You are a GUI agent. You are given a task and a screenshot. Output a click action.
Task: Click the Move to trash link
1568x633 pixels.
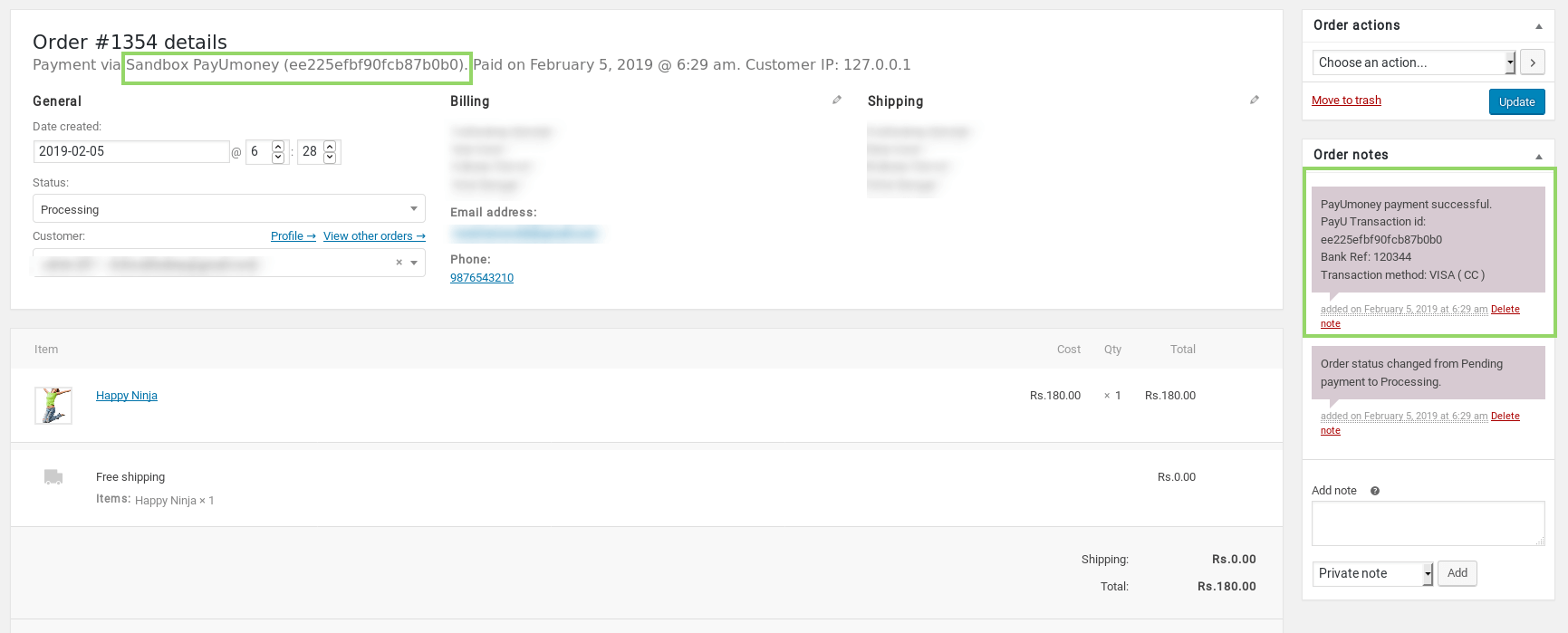tap(1346, 101)
